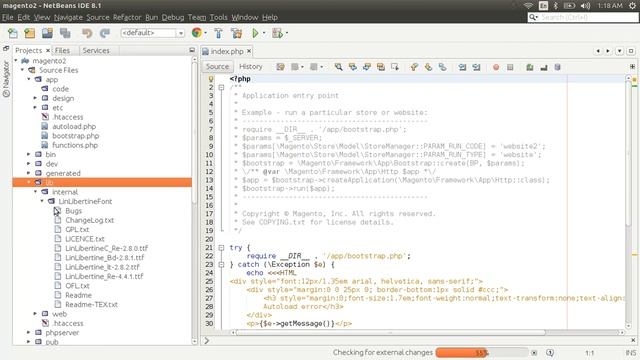The width and height of the screenshot is (640, 360).
Task: Click the red Start Macro Recording icon
Action: point(496,67)
